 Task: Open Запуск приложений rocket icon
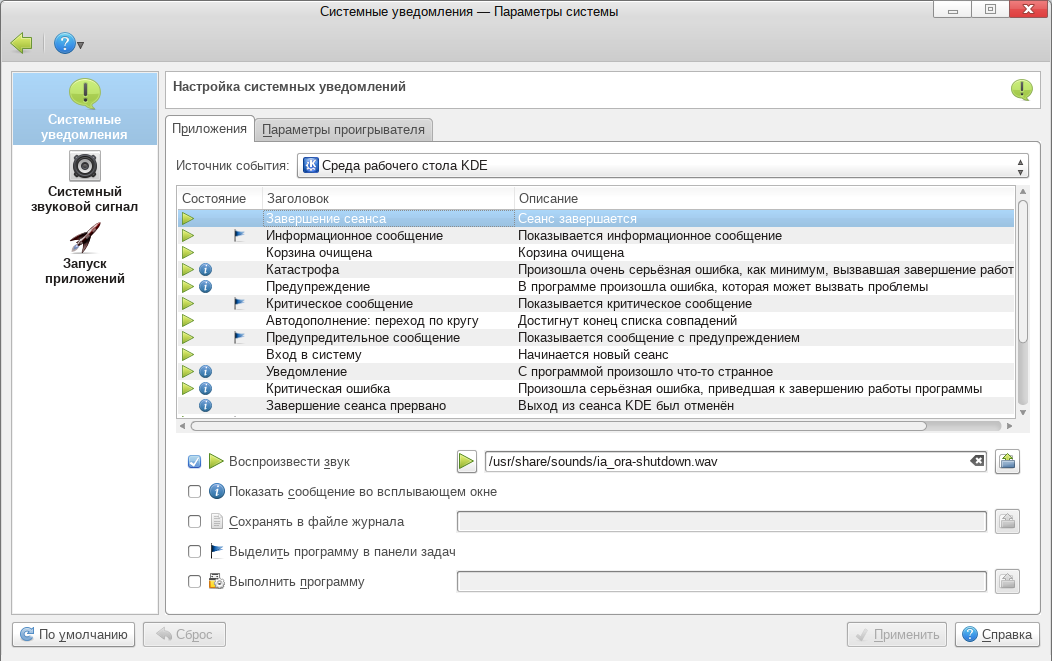85,254
